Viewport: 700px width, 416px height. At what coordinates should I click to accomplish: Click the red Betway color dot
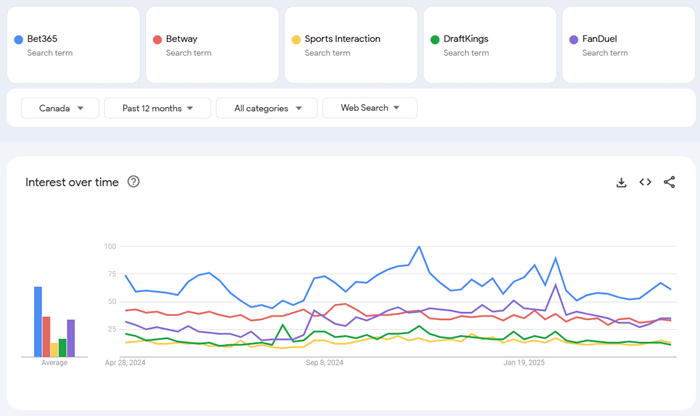(x=157, y=40)
